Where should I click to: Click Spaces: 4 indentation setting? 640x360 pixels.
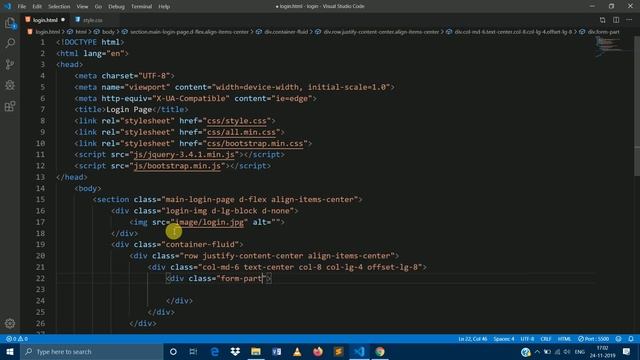[x=504, y=339]
